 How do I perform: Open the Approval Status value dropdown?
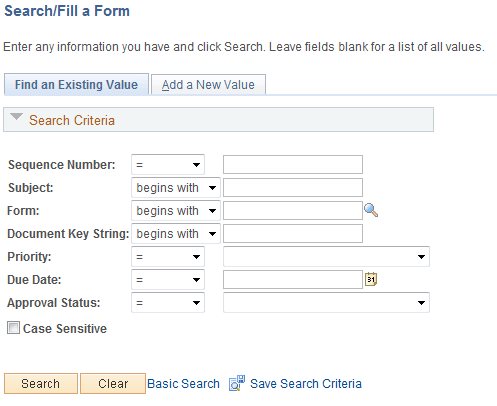coord(326,303)
